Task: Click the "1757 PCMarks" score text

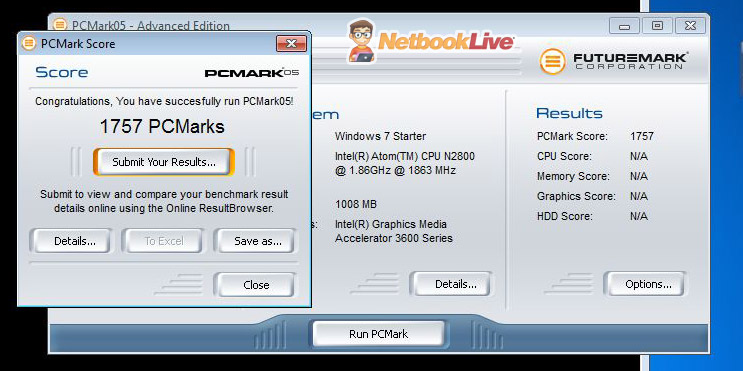Action: (162, 127)
